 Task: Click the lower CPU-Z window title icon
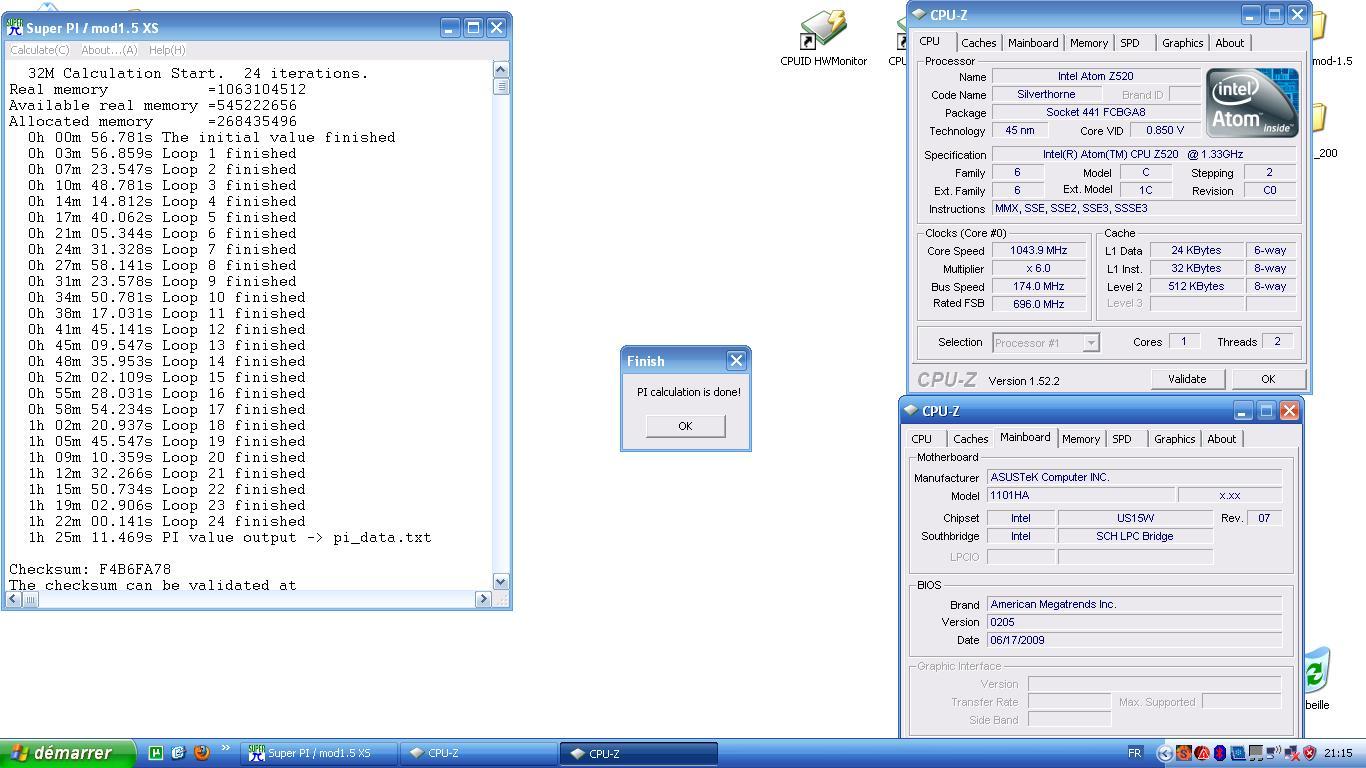911,411
